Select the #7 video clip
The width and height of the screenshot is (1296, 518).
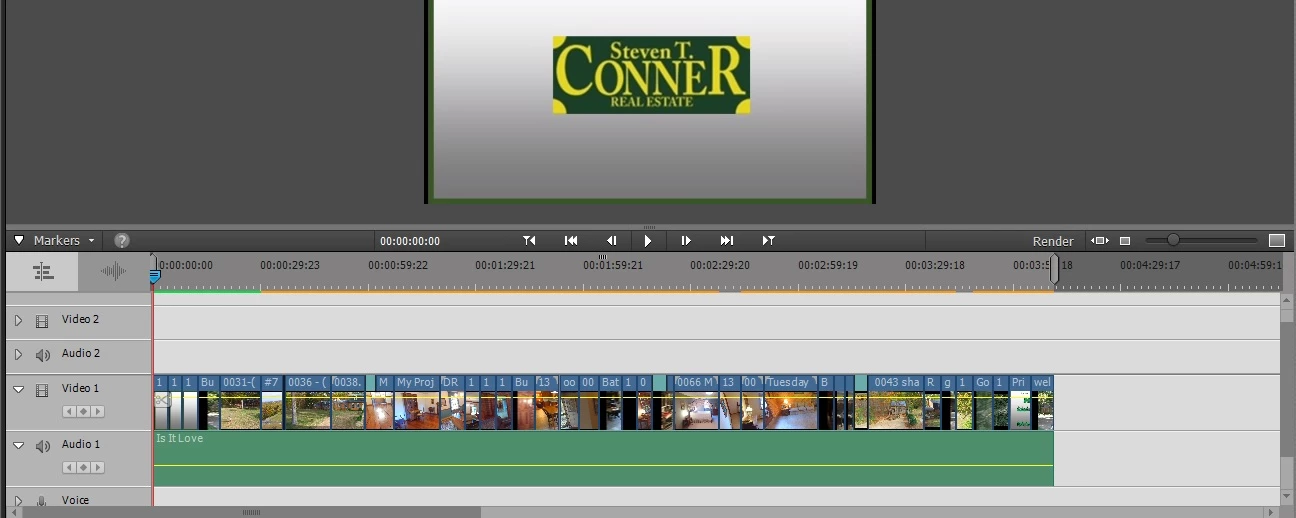(272, 403)
